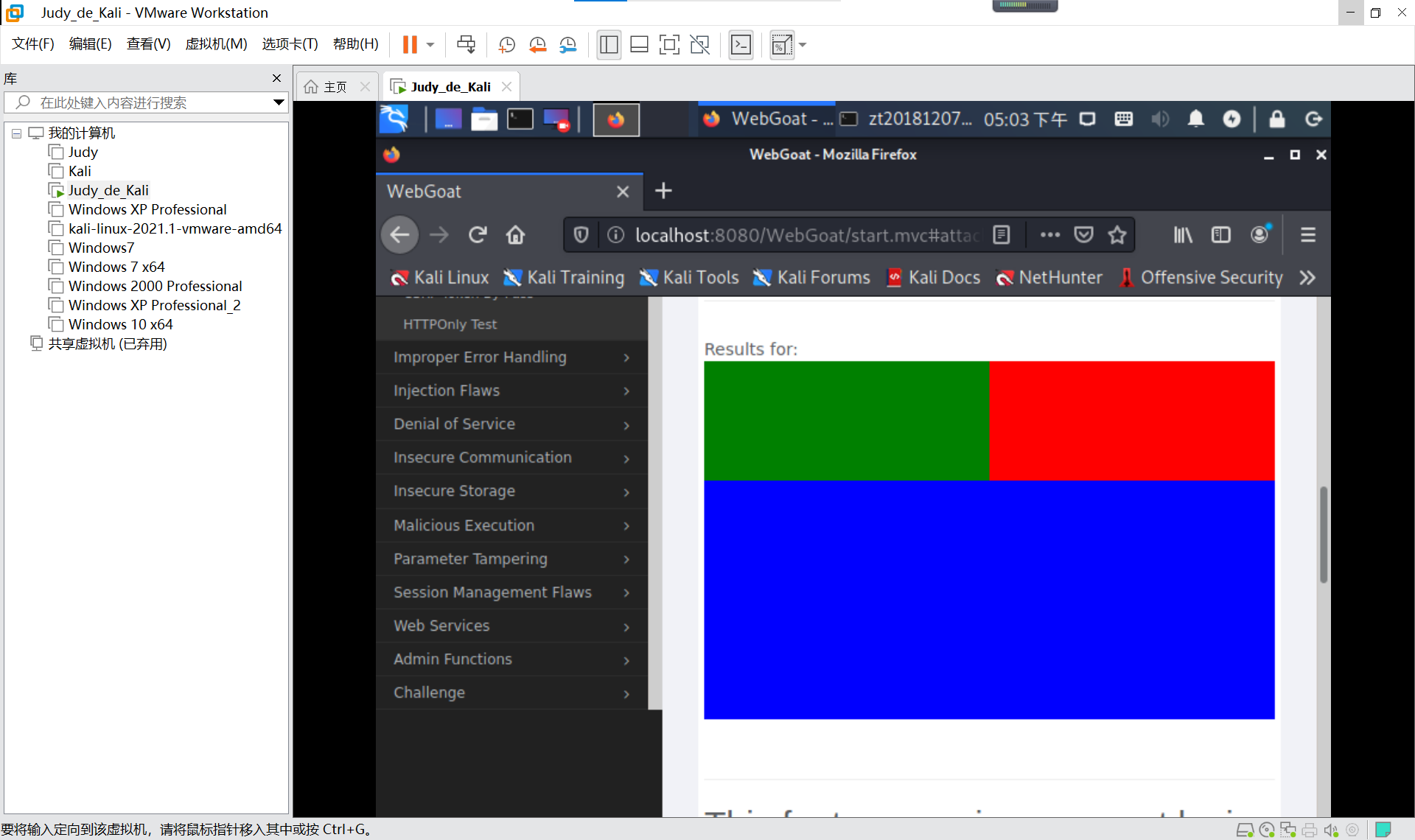Go to the Firefox home page

[x=515, y=235]
